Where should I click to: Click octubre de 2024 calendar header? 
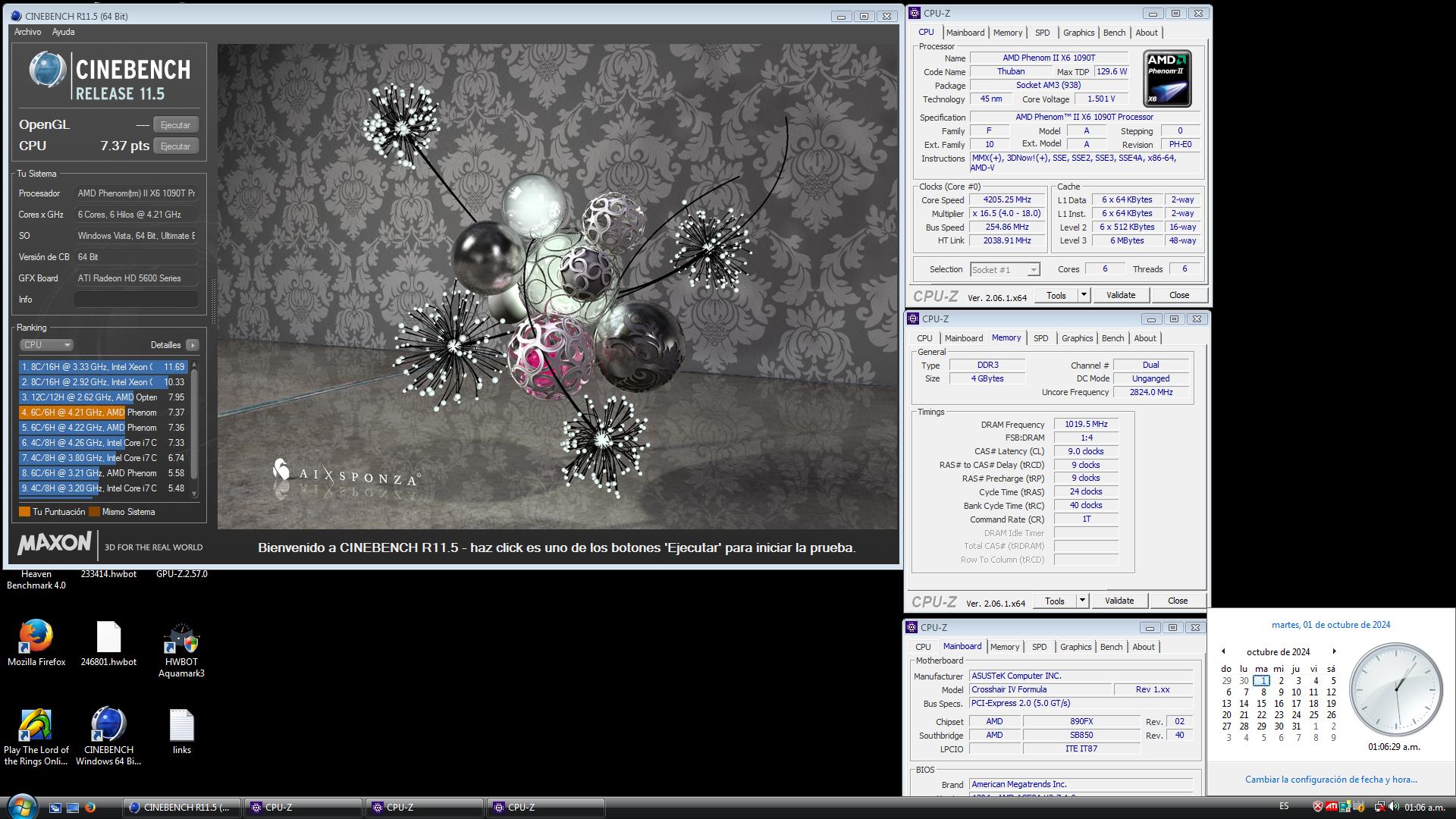tap(1278, 652)
